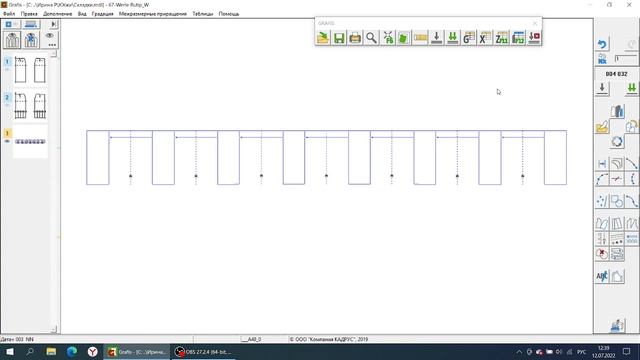Open the Градация menu
The image size is (640, 360).
102,14
